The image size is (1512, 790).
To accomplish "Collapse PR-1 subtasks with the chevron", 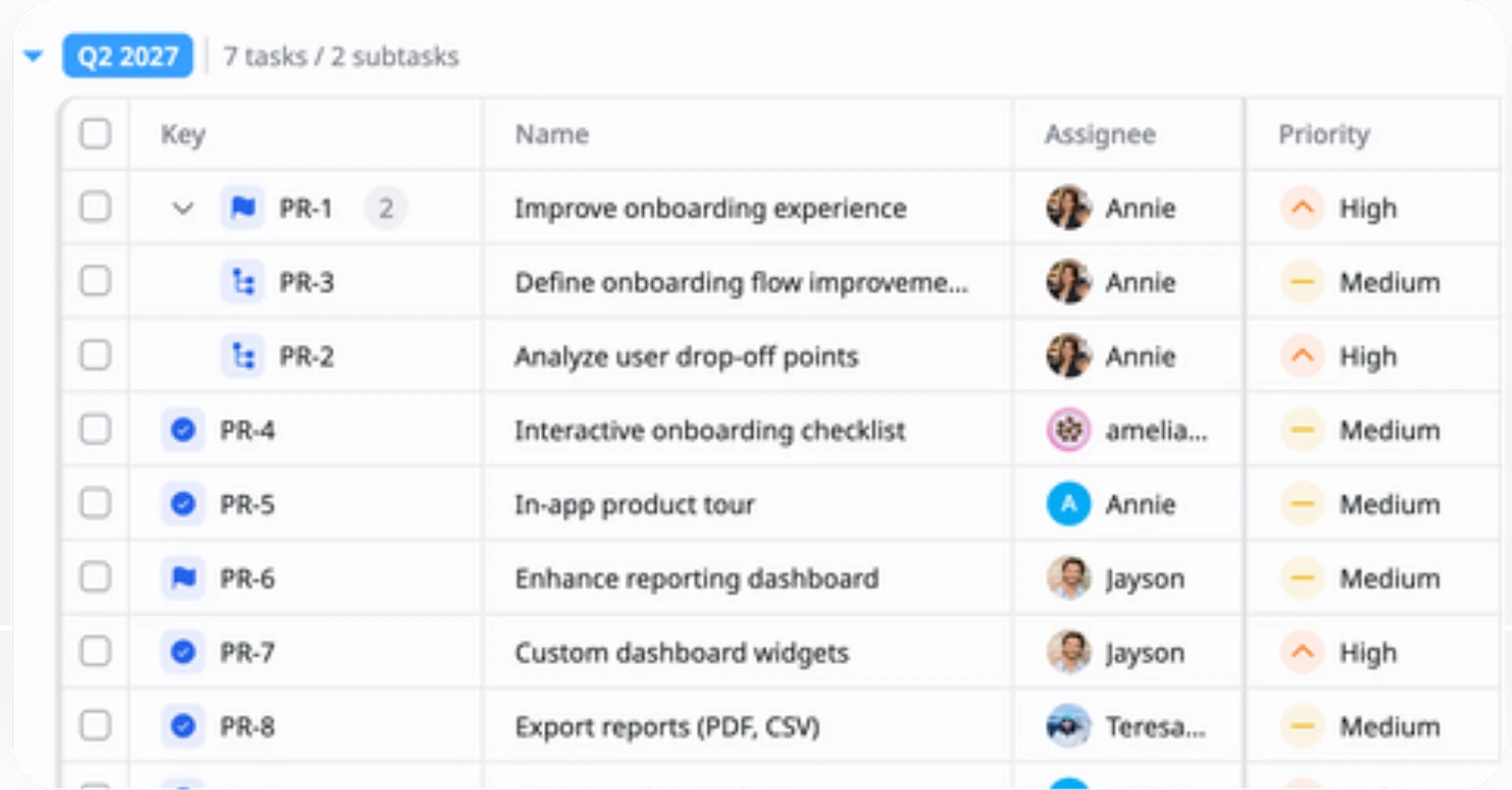I will point(183,208).
